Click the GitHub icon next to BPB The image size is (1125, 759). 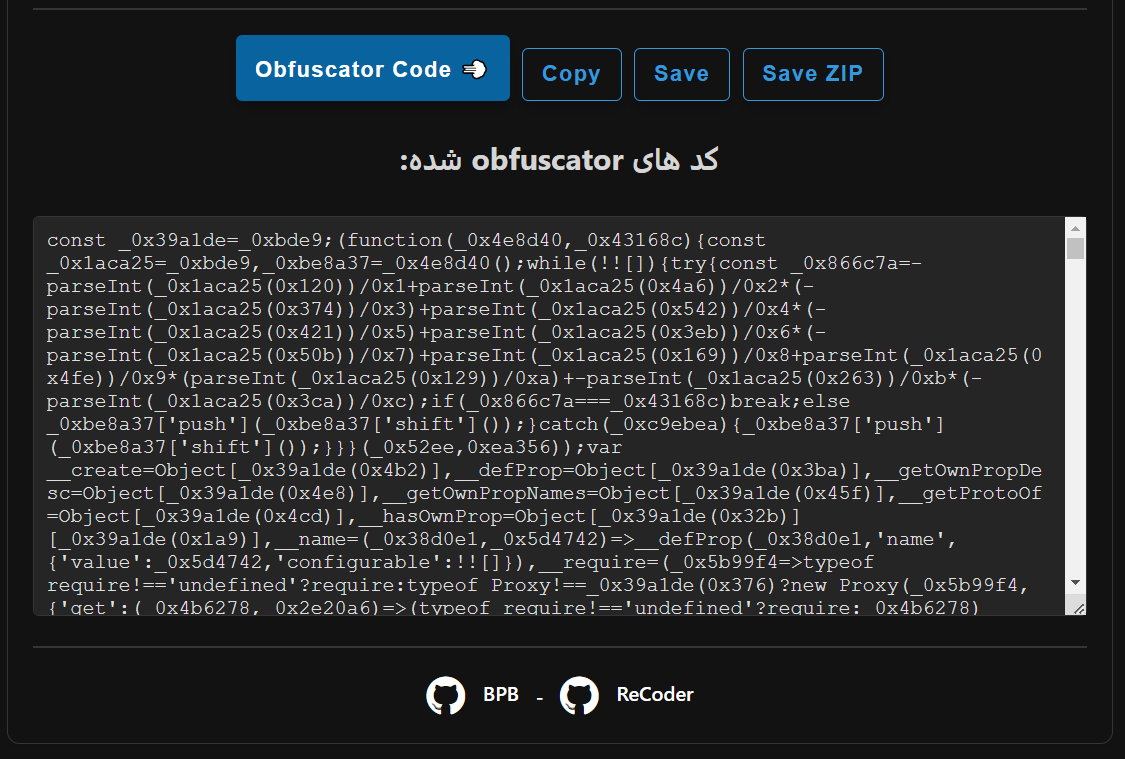point(448,694)
